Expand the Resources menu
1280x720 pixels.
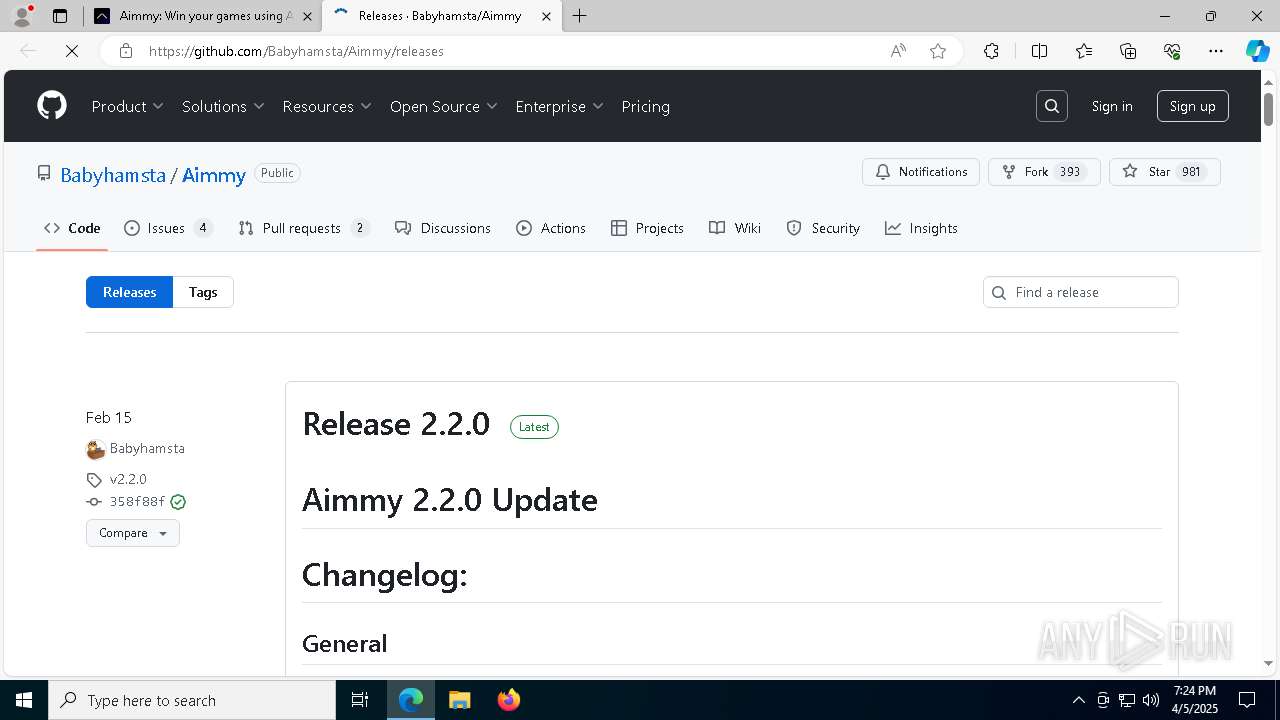(x=327, y=106)
